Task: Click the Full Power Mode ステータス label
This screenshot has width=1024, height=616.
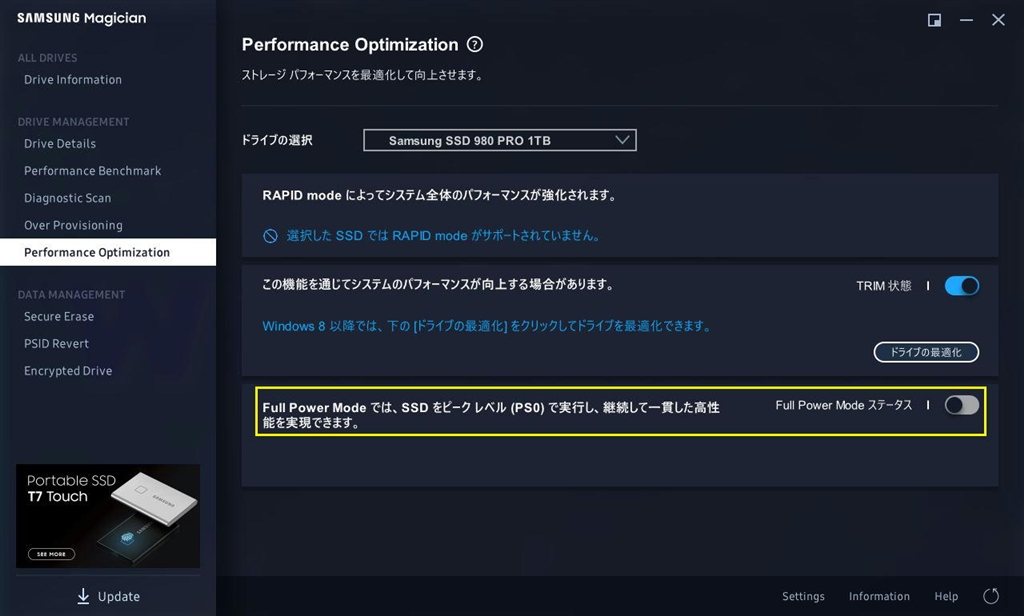Action: pos(844,406)
